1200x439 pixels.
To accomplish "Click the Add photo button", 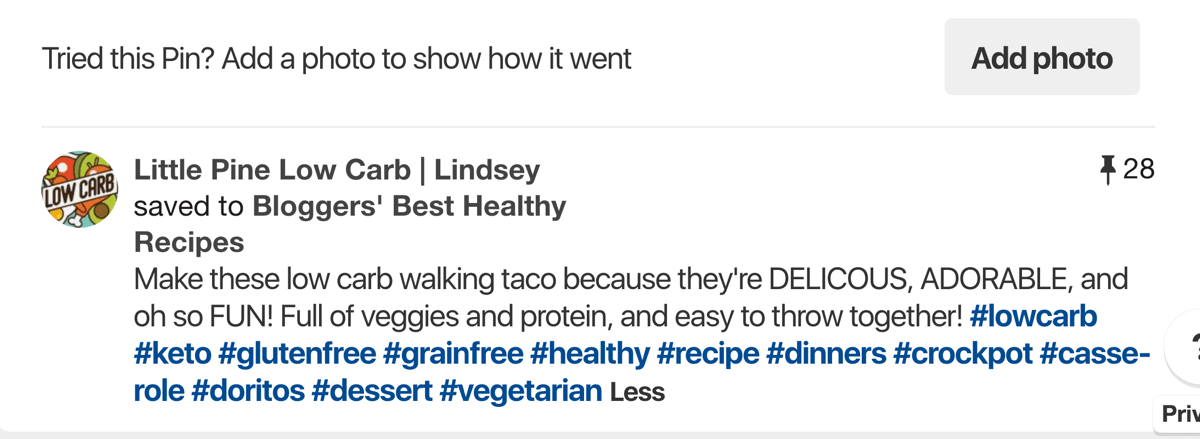I will pyautogui.click(x=1042, y=58).
